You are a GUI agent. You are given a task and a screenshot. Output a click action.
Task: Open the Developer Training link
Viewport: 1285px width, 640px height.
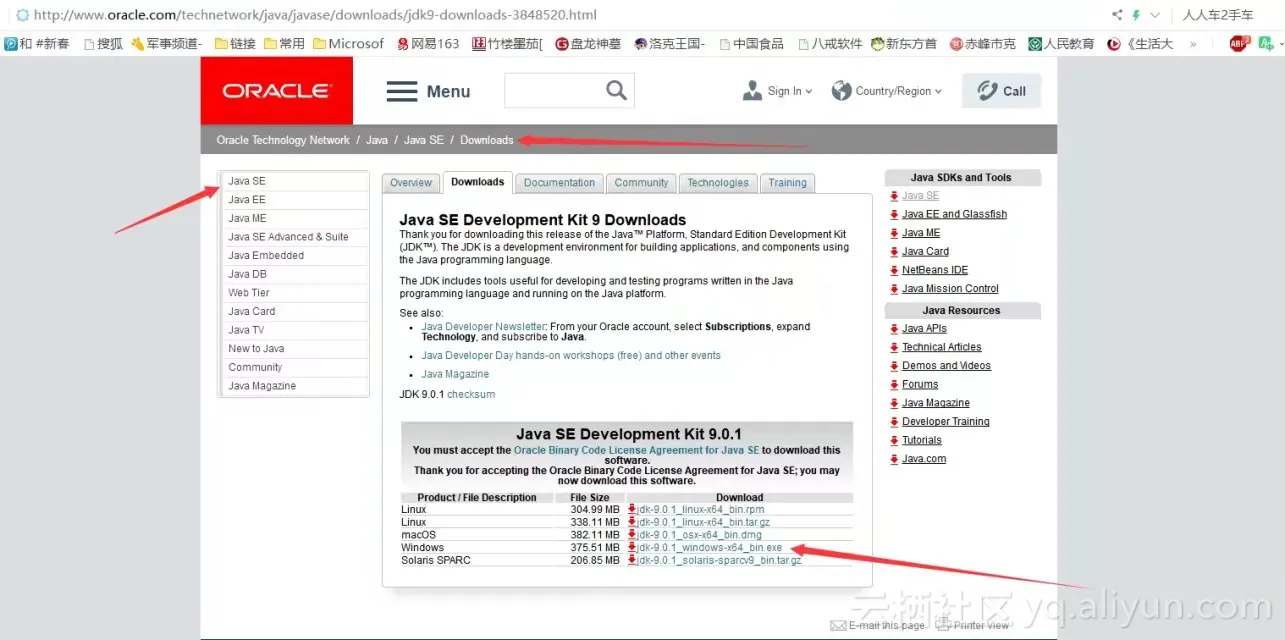pos(945,422)
